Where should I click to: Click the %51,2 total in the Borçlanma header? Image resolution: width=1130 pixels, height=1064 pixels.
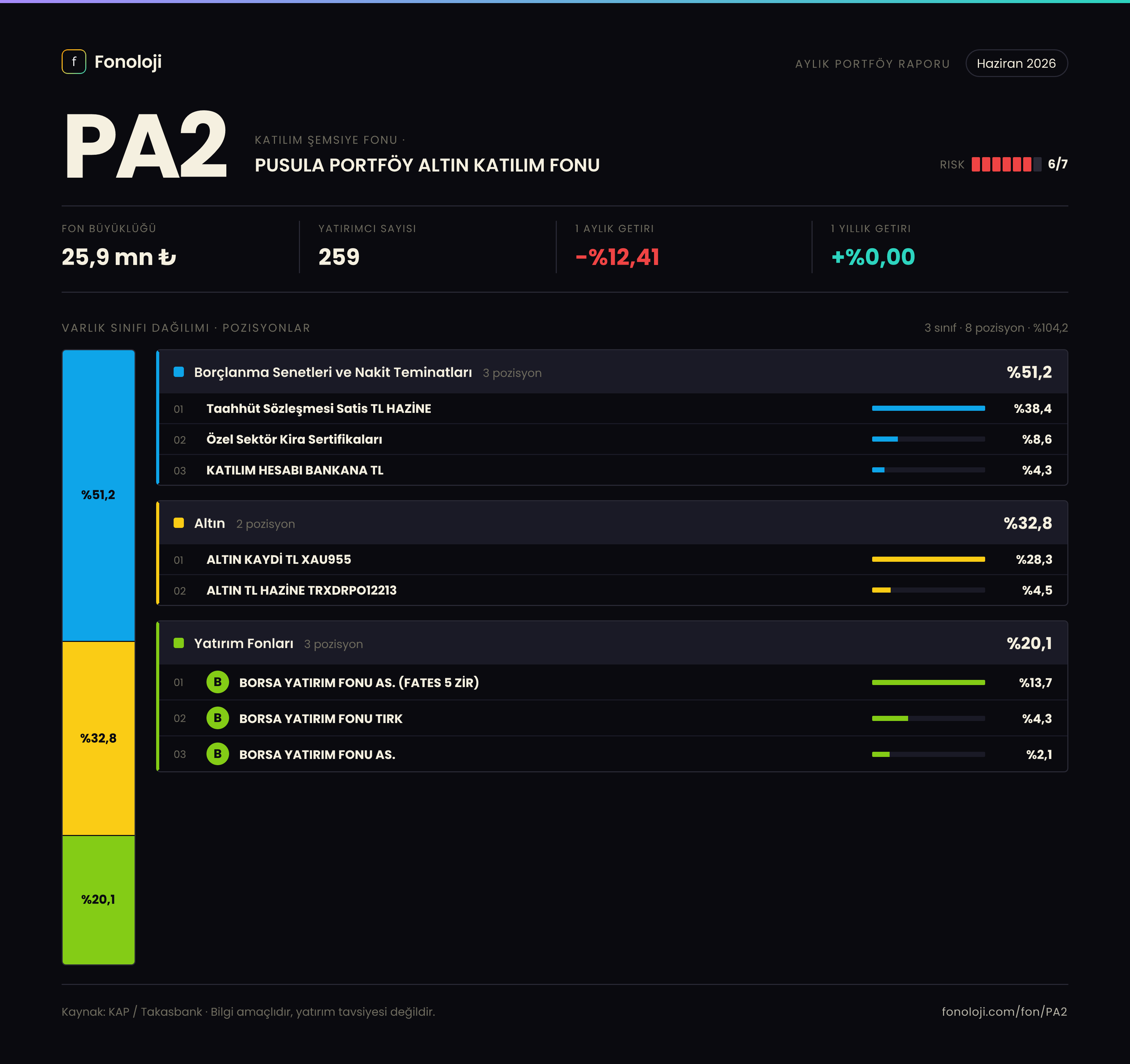click(1029, 372)
